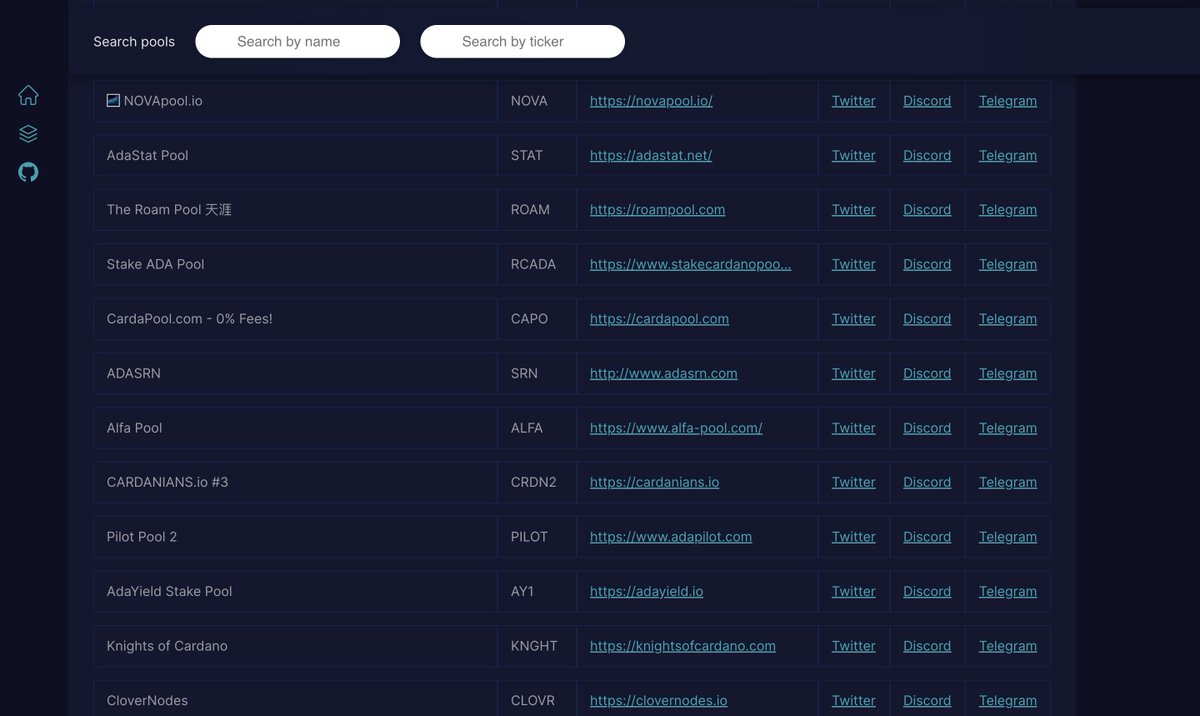Open the layers stack icon in sidebar

point(28,134)
